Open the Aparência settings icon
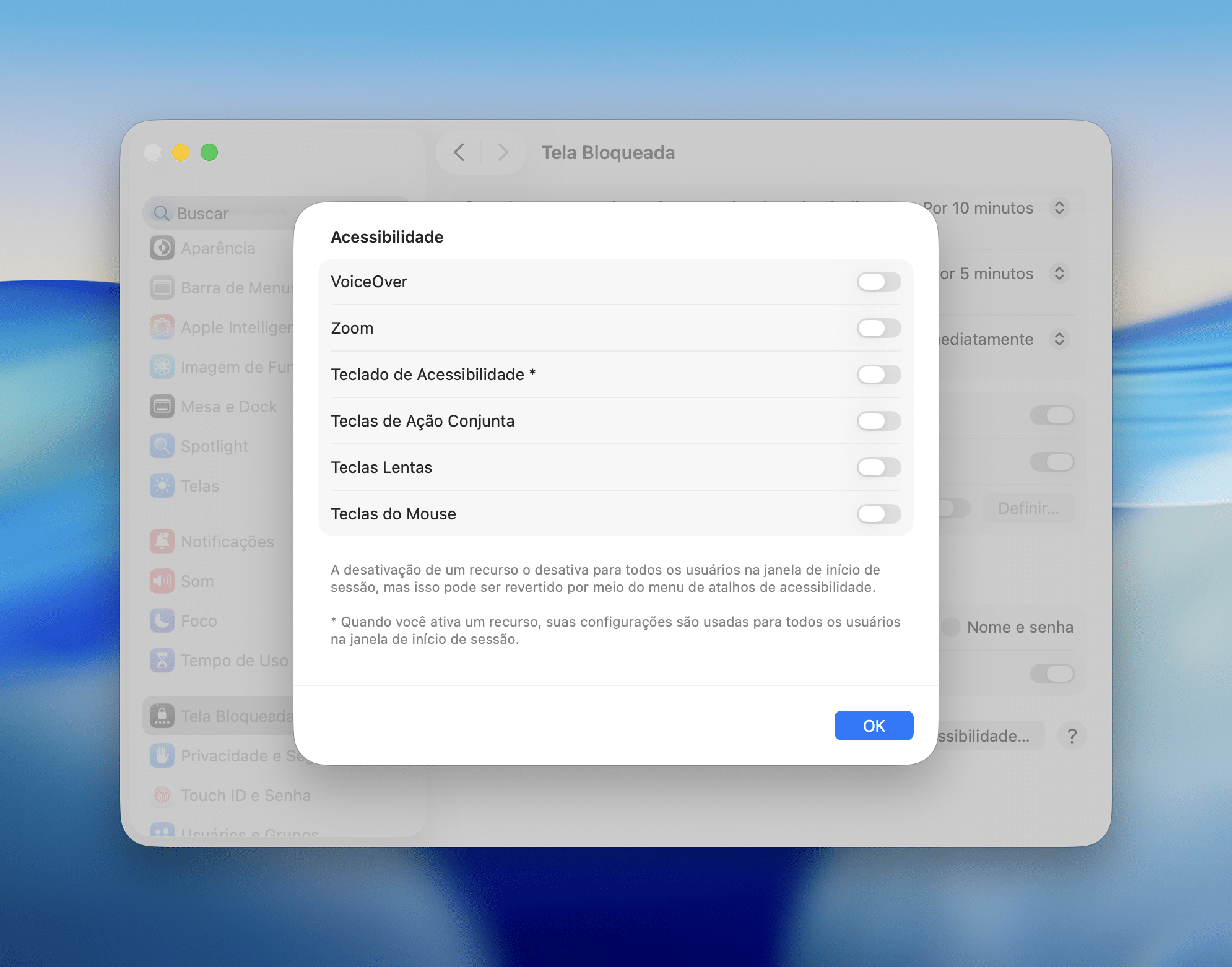 (x=162, y=248)
